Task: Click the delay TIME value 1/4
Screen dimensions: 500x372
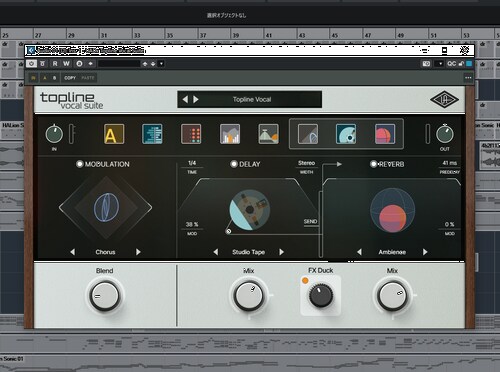Action: [x=192, y=163]
